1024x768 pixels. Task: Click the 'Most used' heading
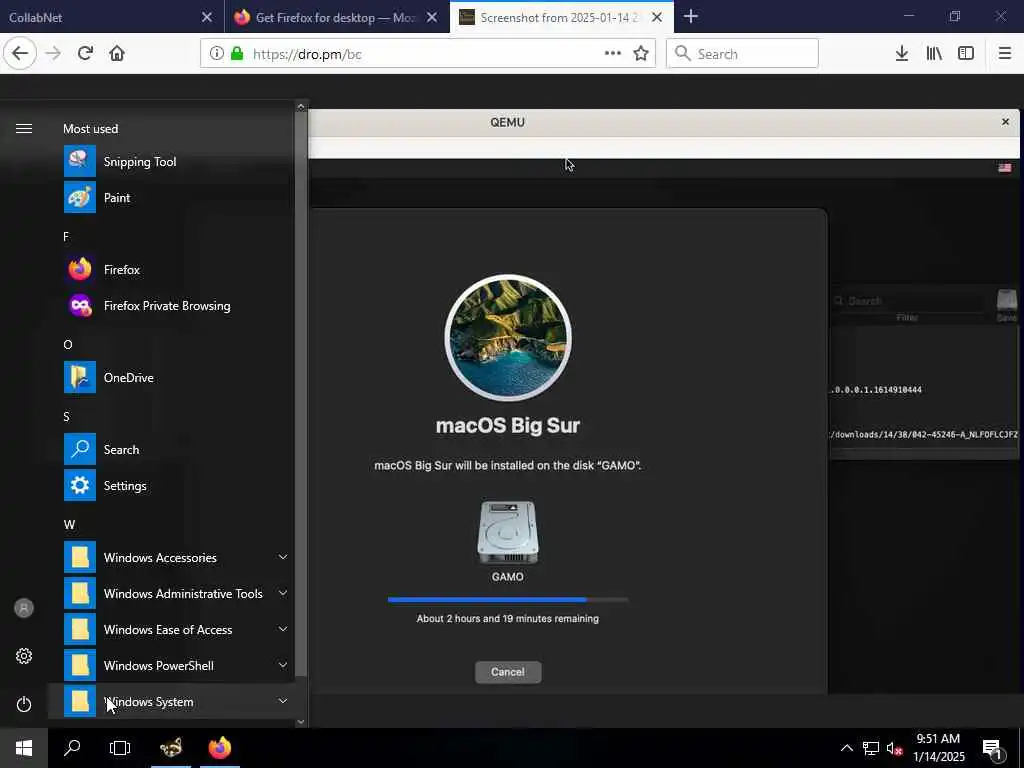click(91, 129)
